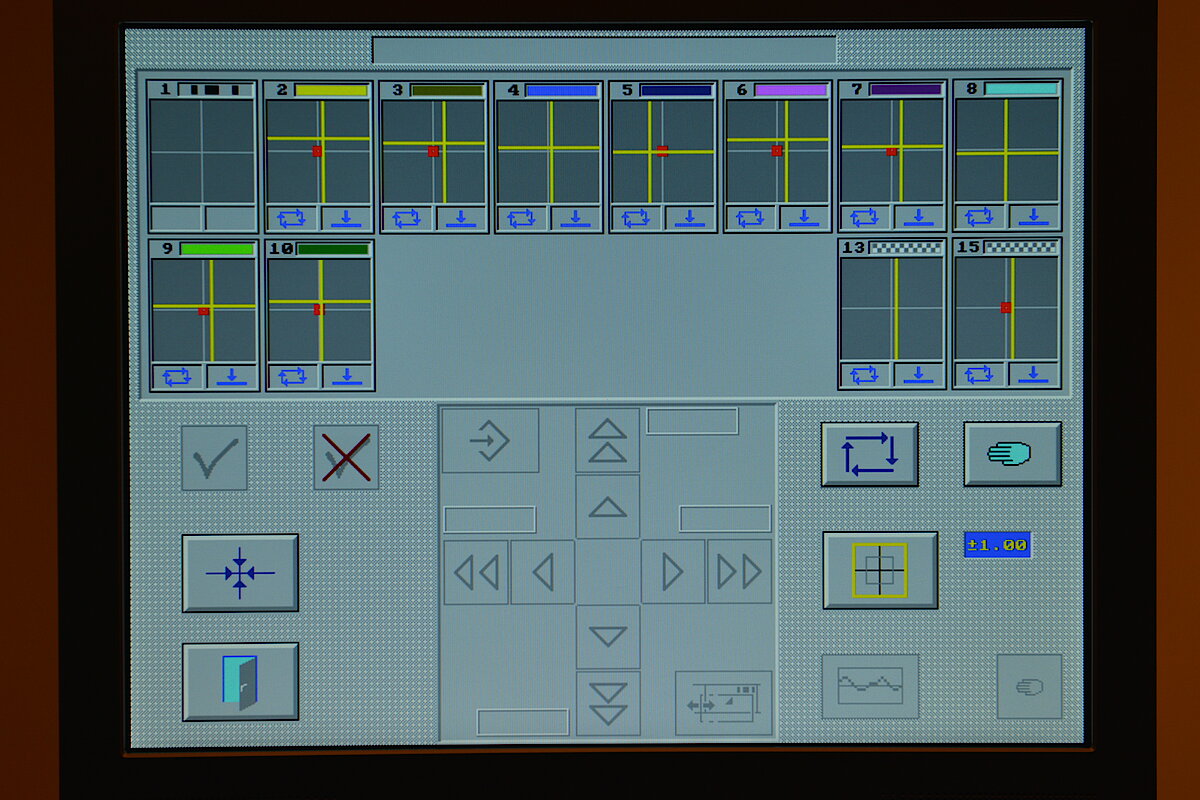Click the single right arrow button
The width and height of the screenshot is (1200, 800).
coord(673,572)
